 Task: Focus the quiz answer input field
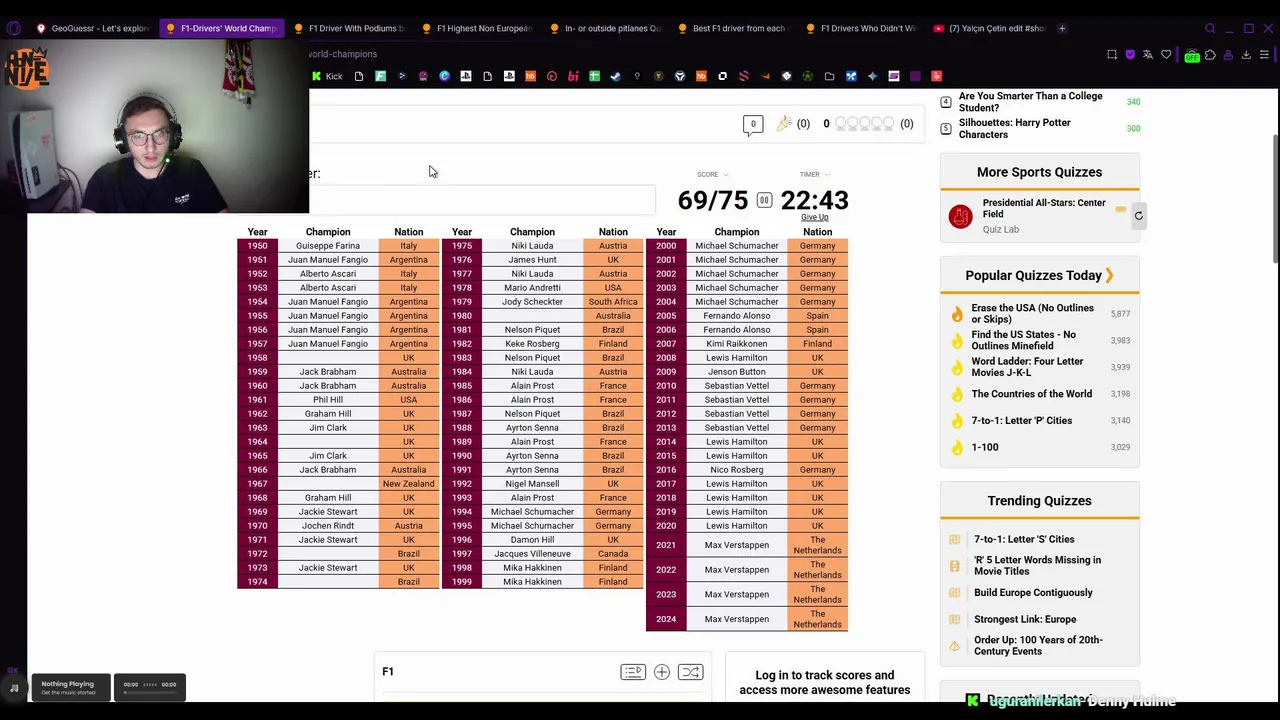coord(482,200)
